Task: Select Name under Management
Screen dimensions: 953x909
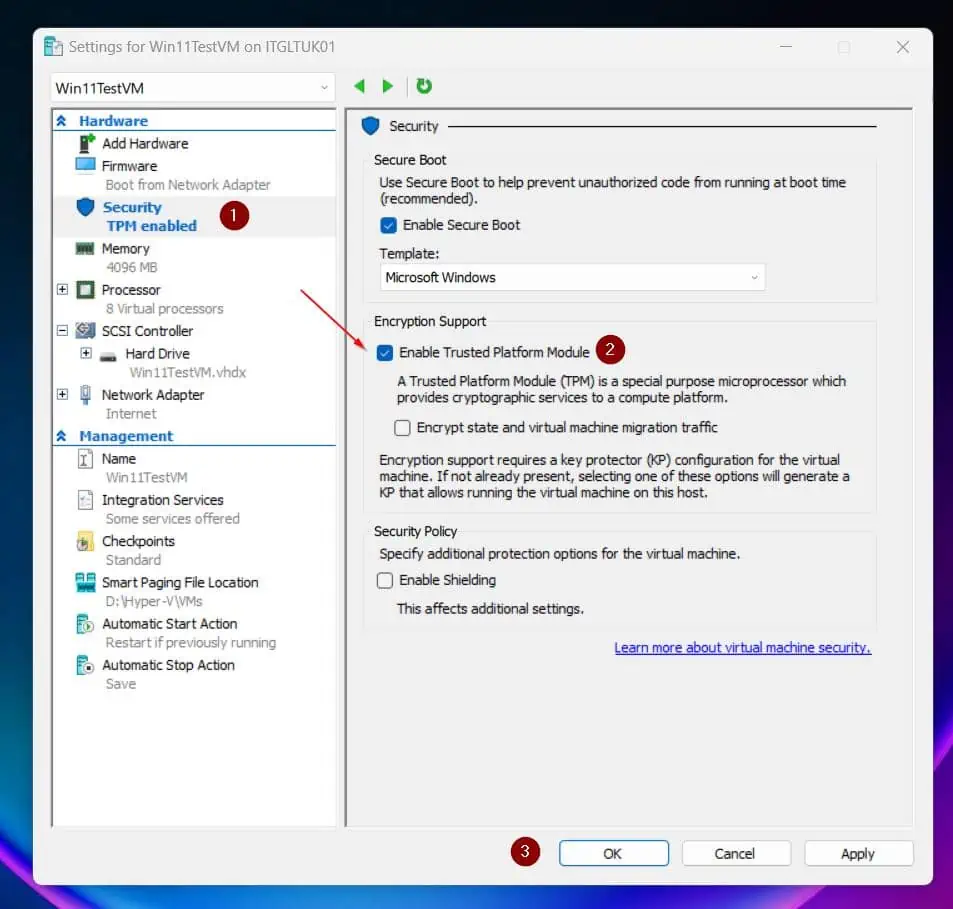Action: tap(119, 459)
